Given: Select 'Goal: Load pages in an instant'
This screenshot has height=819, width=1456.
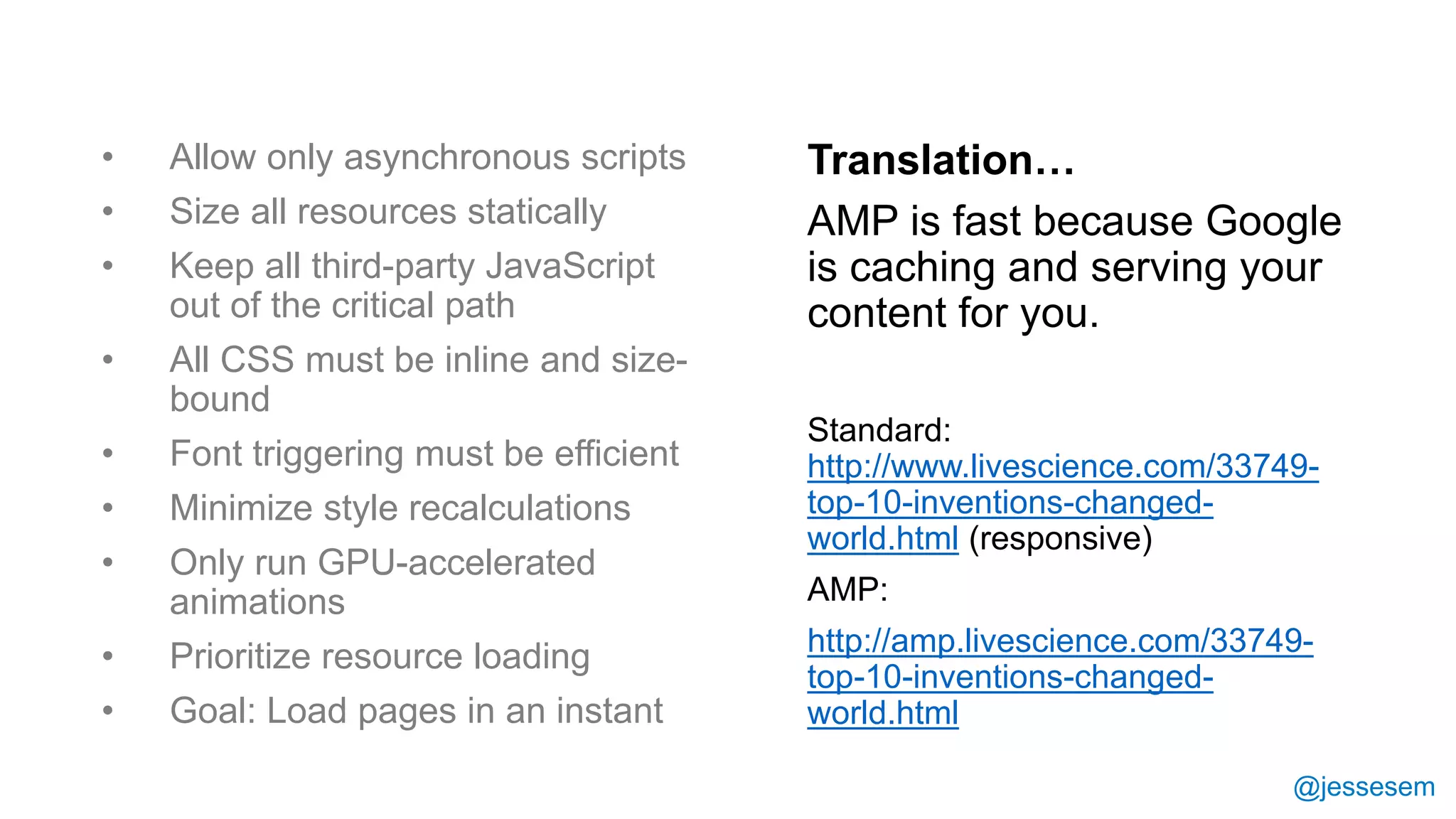Looking at the screenshot, I should pos(417,710).
